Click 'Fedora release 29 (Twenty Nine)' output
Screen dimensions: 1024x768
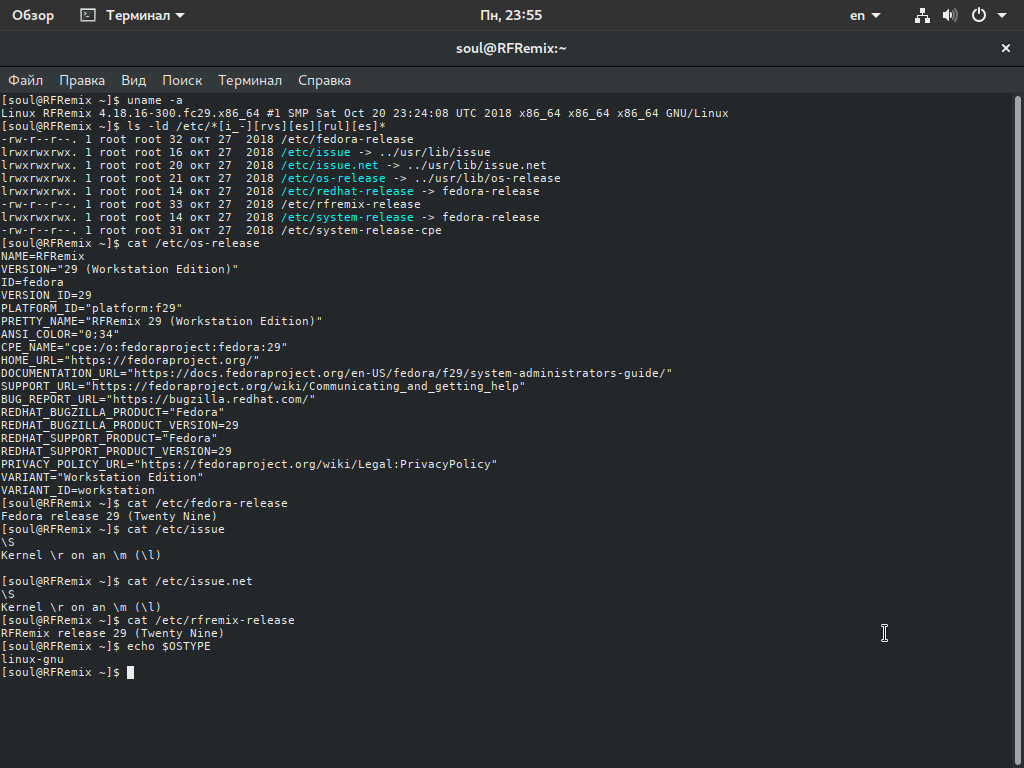pyautogui.click(x=110, y=516)
